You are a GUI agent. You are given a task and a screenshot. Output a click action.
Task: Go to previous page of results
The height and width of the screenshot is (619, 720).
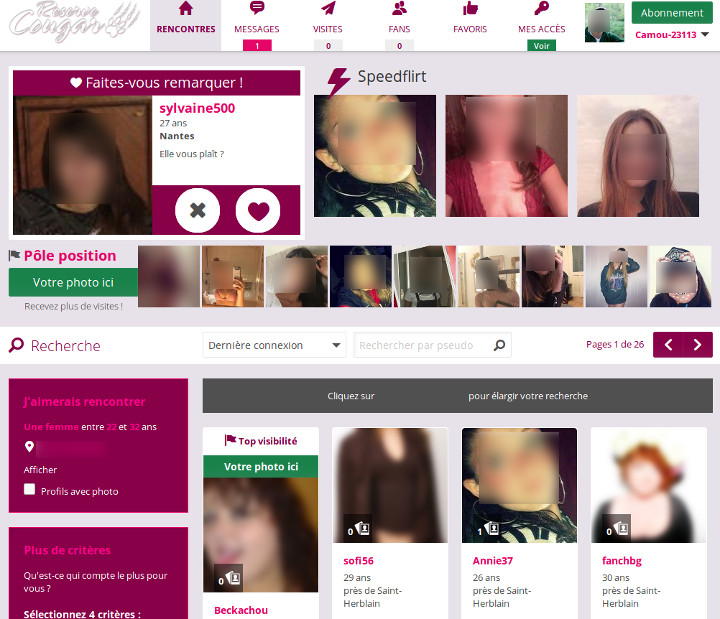pyautogui.click(x=668, y=345)
